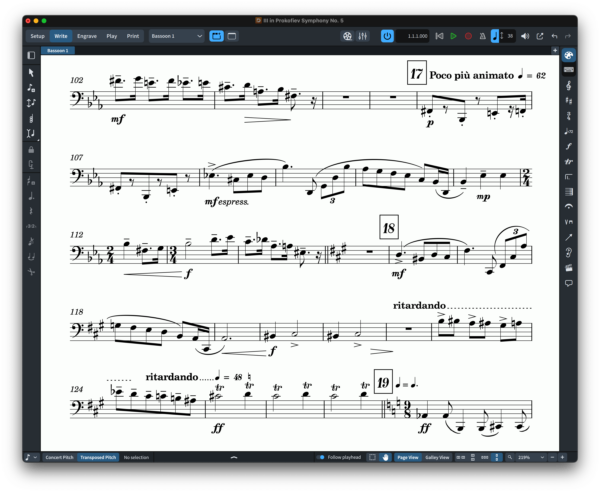Click the redo arrow
600x492 pixels.
[568, 36]
